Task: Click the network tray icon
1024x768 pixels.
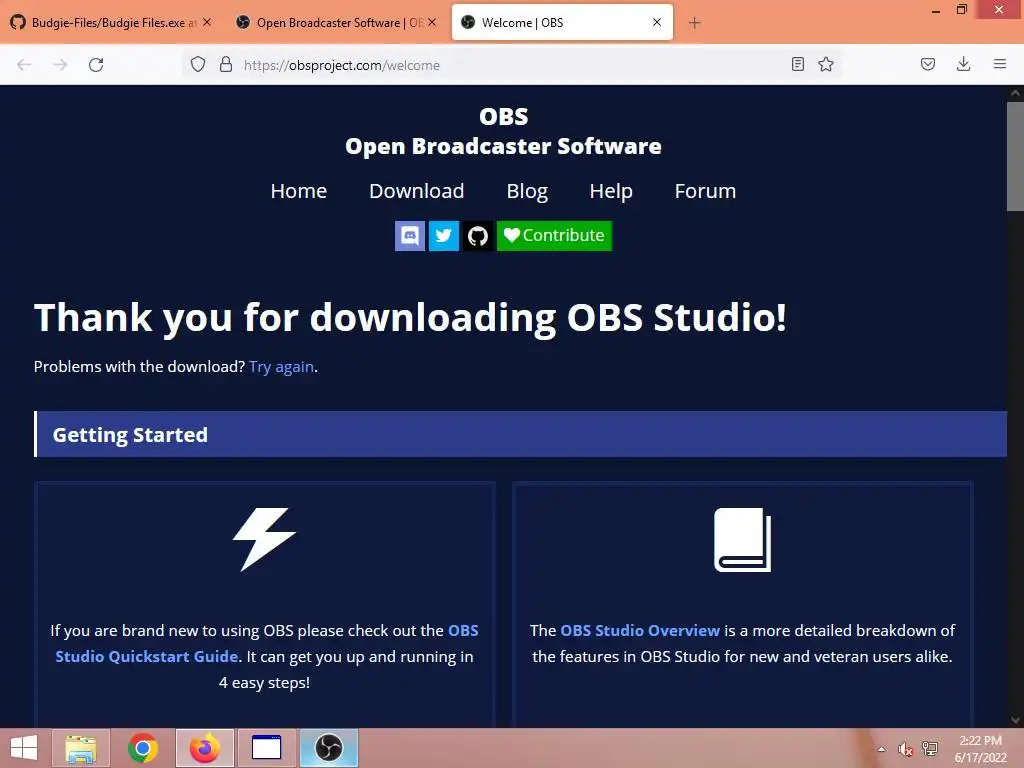Action: (929, 749)
